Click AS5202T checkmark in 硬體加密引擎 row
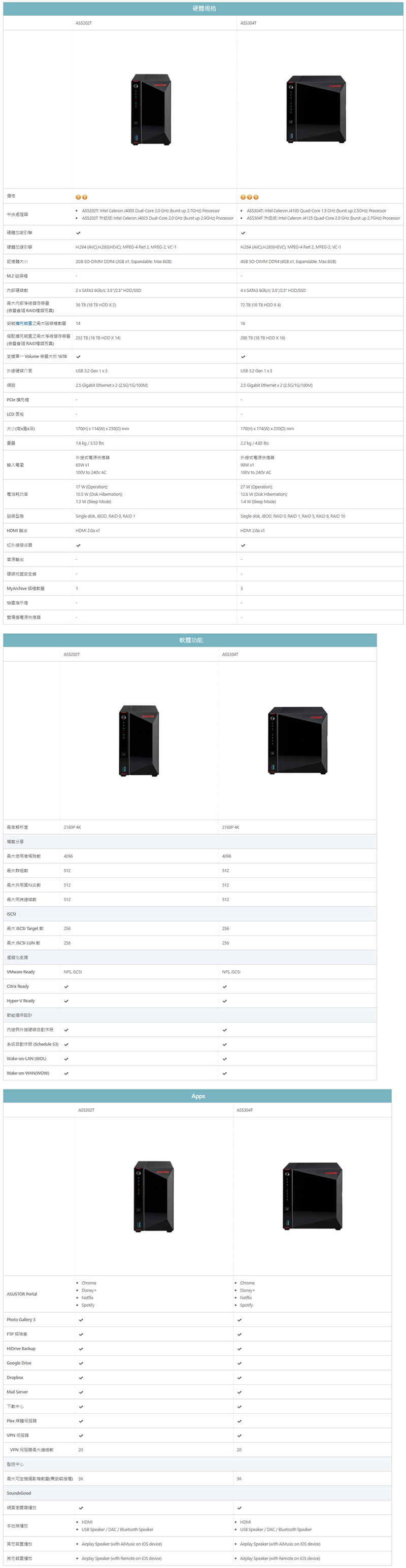Viewport: 406px width, 1568px height. coord(78,232)
